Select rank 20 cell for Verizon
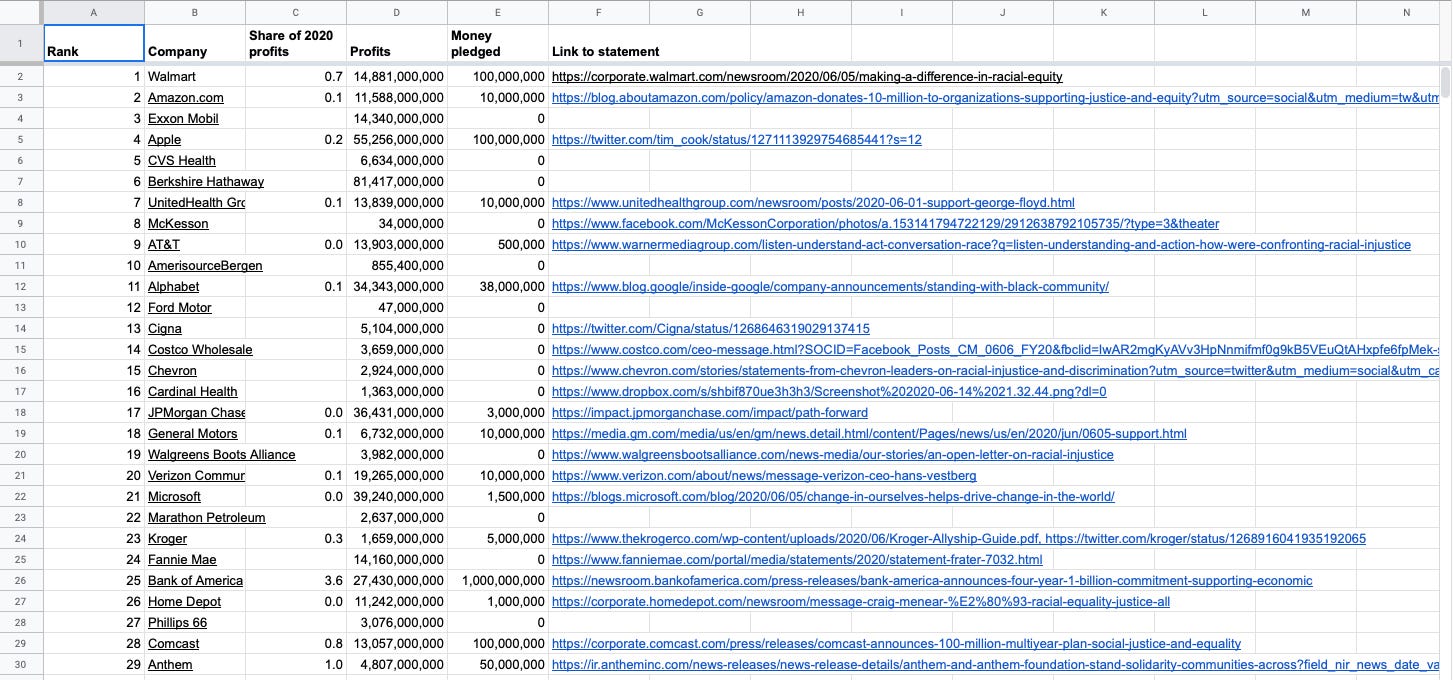 point(94,476)
